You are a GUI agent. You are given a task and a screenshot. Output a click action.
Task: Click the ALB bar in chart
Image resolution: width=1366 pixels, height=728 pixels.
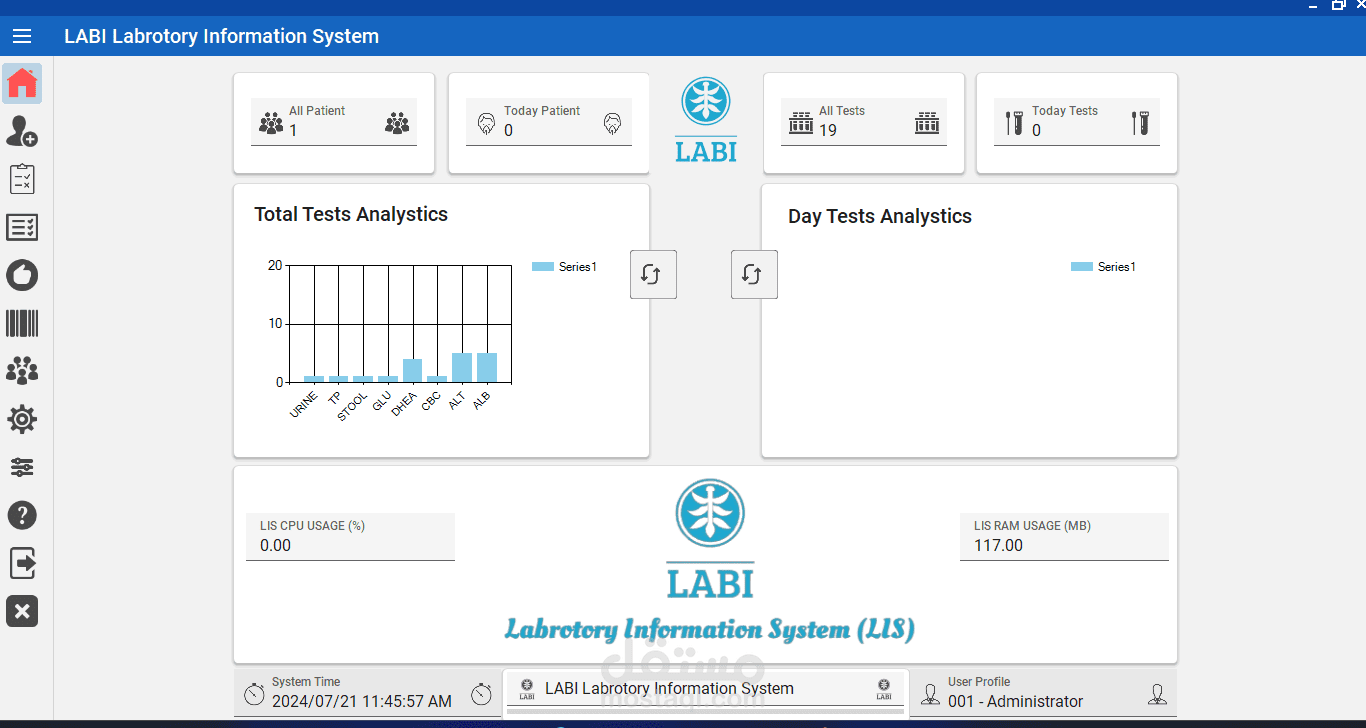[487, 367]
